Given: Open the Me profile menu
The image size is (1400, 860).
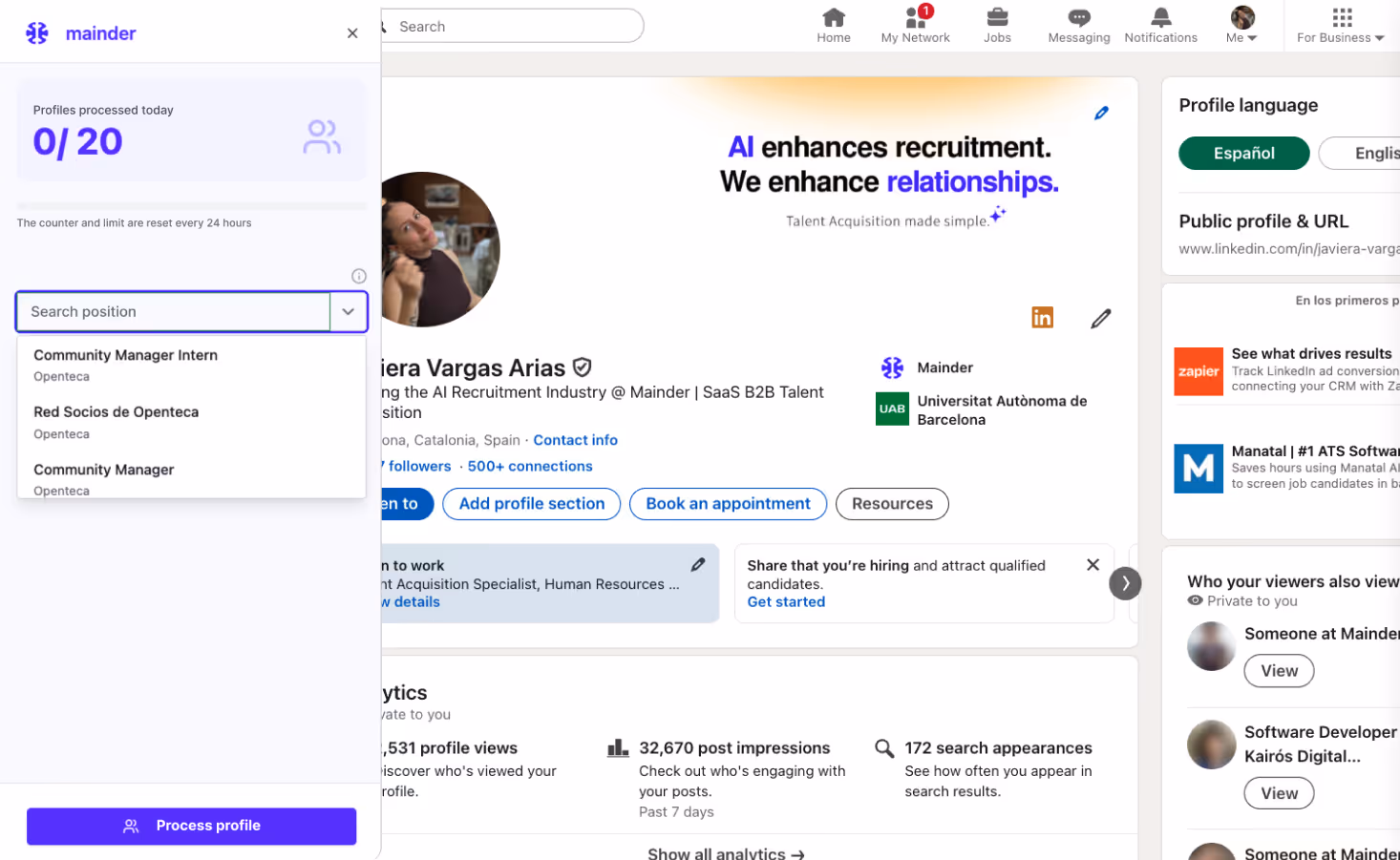Looking at the screenshot, I should pyautogui.click(x=1241, y=26).
